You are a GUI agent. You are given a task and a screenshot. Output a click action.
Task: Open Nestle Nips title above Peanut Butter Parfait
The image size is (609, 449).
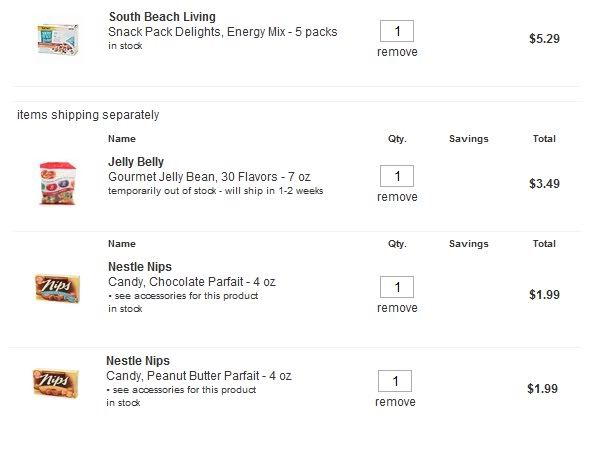pyautogui.click(x=138, y=360)
